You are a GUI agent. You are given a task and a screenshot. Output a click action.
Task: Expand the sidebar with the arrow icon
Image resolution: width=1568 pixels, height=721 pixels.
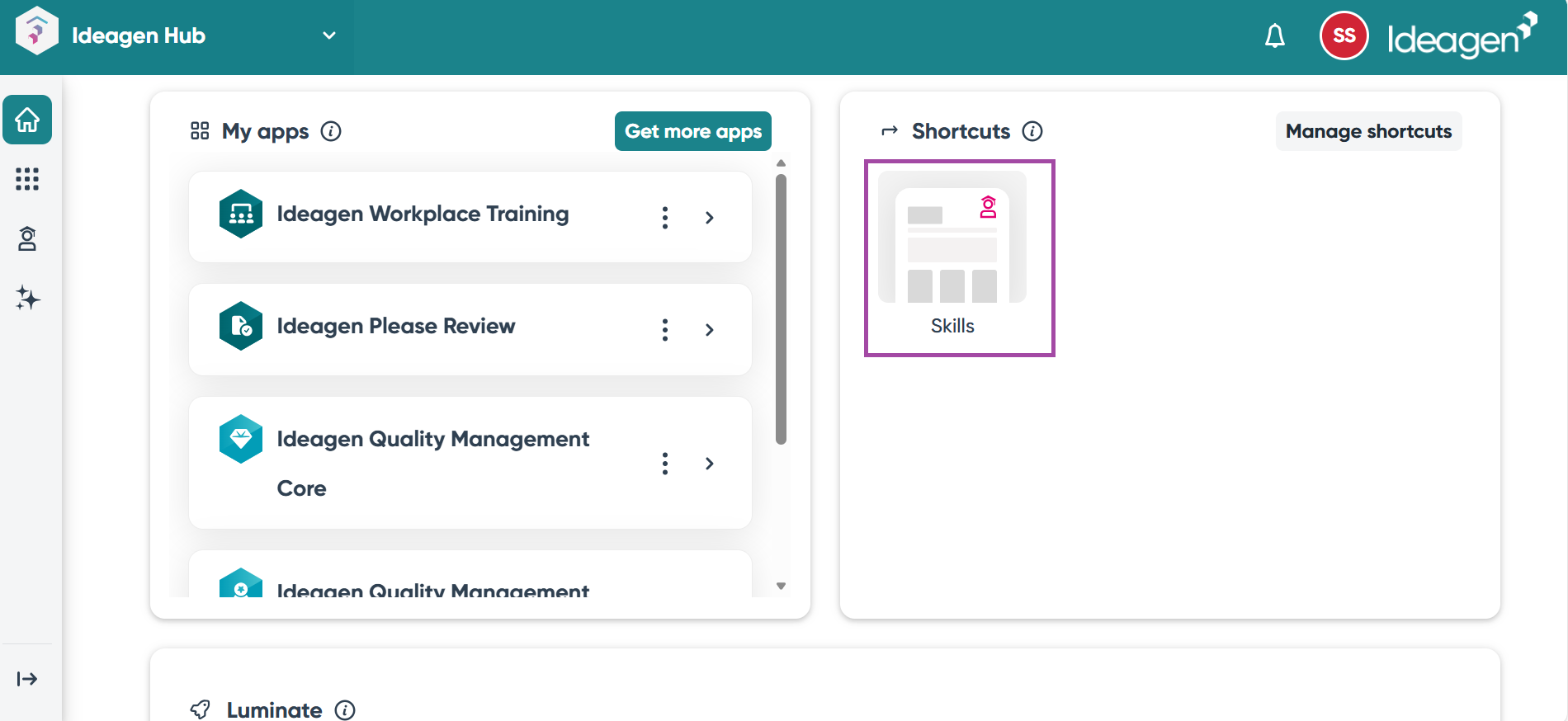tap(27, 679)
